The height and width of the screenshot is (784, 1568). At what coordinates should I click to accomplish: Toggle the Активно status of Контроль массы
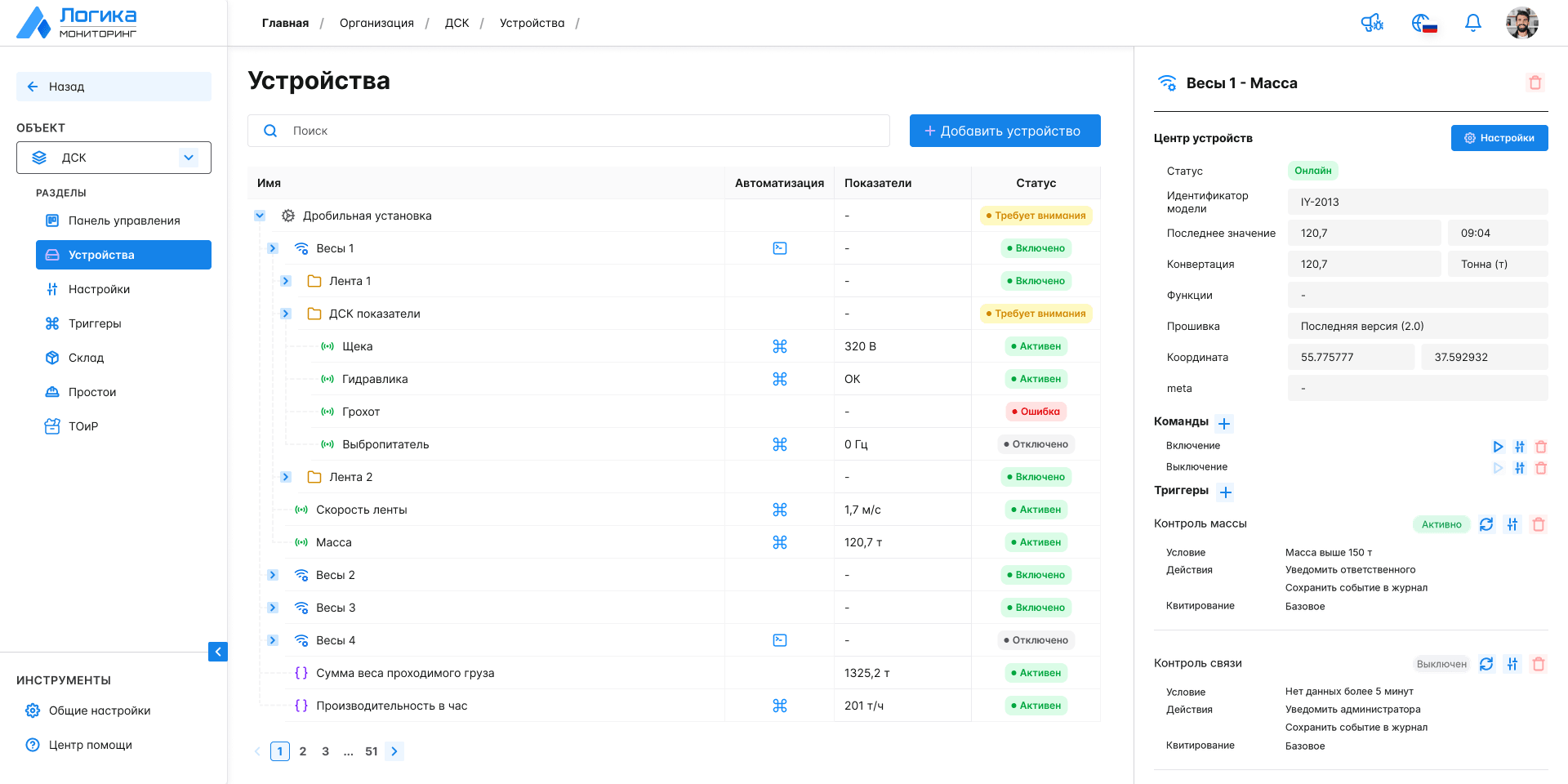tap(1441, 524)
